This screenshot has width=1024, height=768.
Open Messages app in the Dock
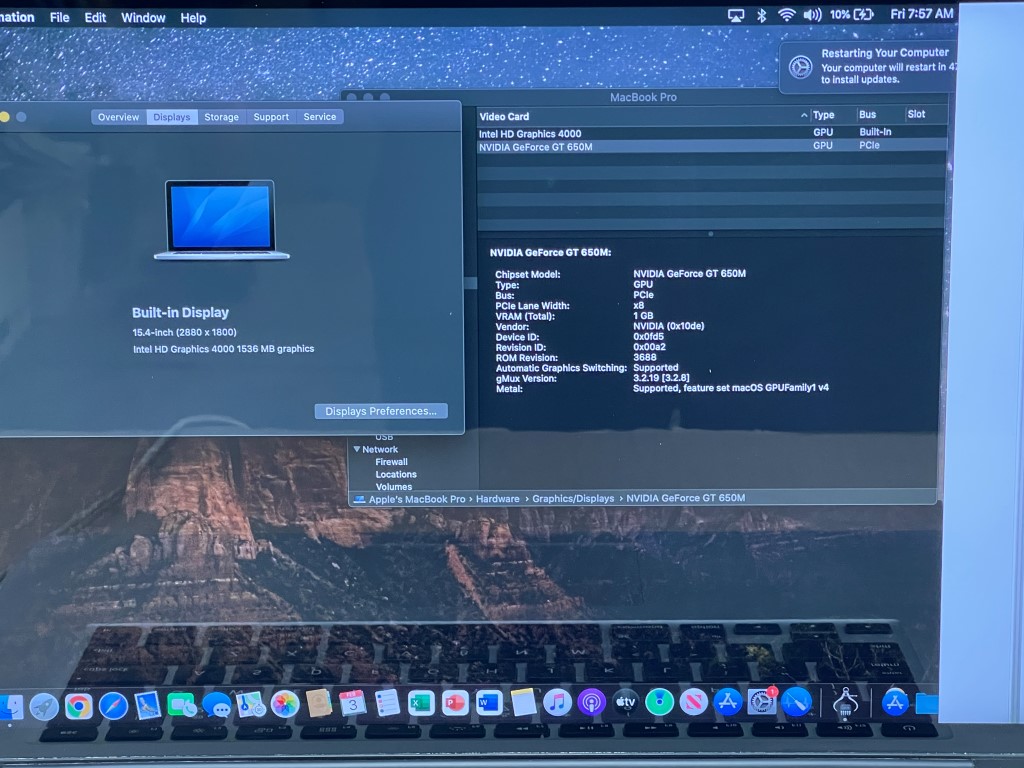216,706
